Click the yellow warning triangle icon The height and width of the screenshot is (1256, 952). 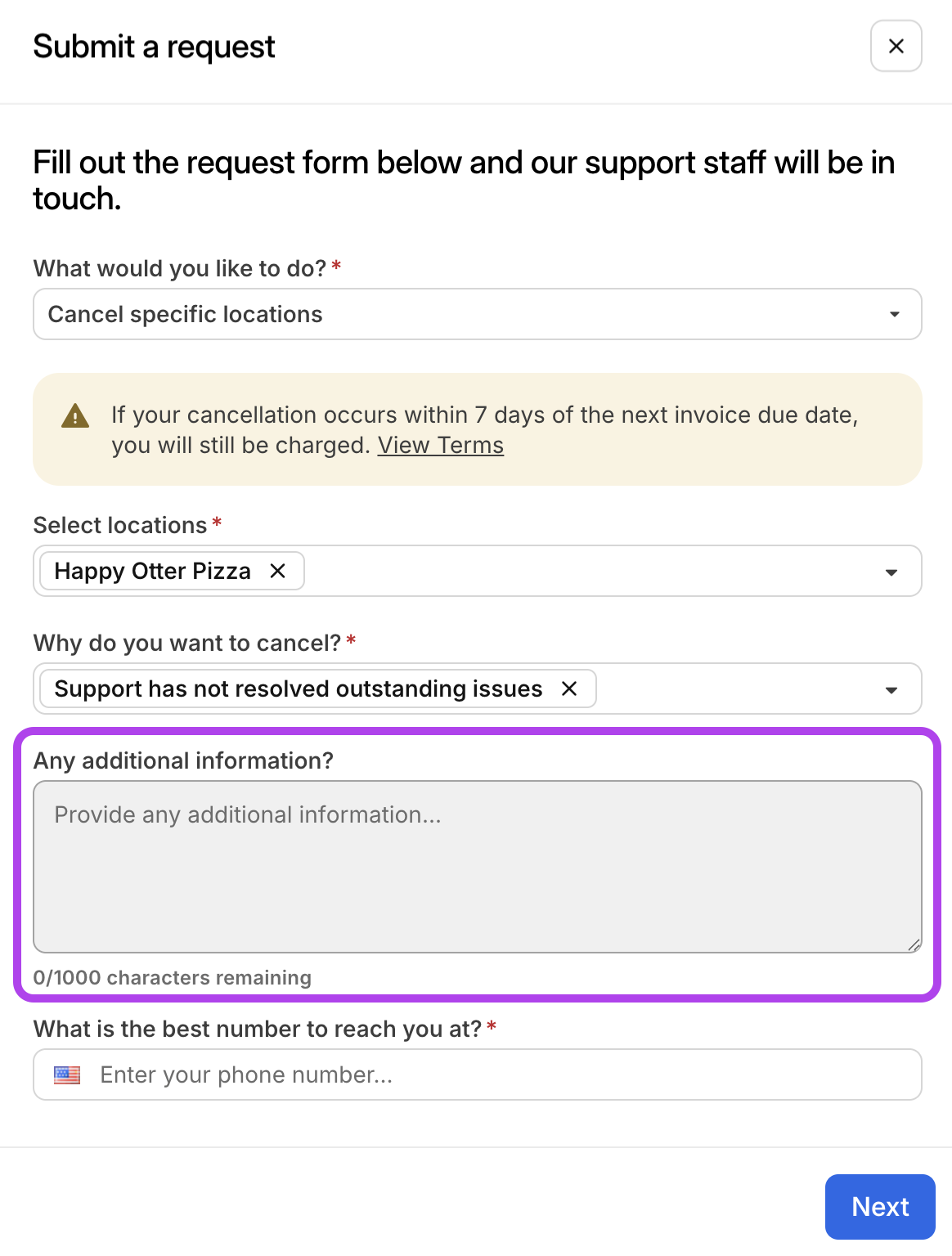75,416
